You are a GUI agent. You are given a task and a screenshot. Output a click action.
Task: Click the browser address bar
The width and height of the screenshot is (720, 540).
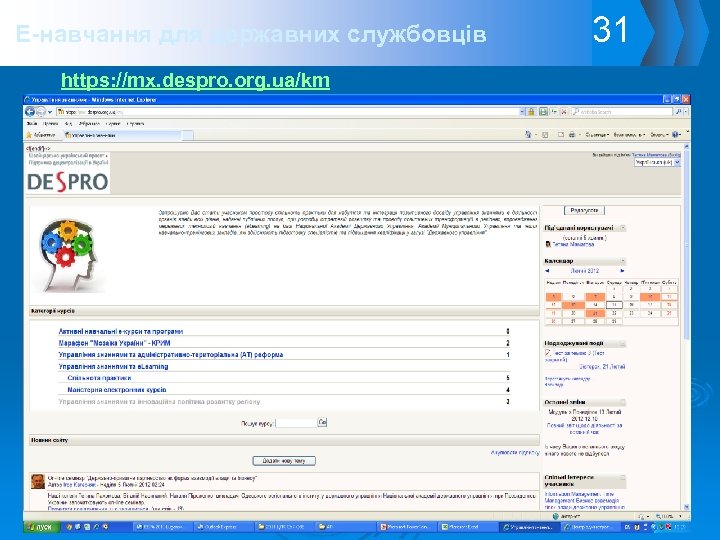[291, 112]
